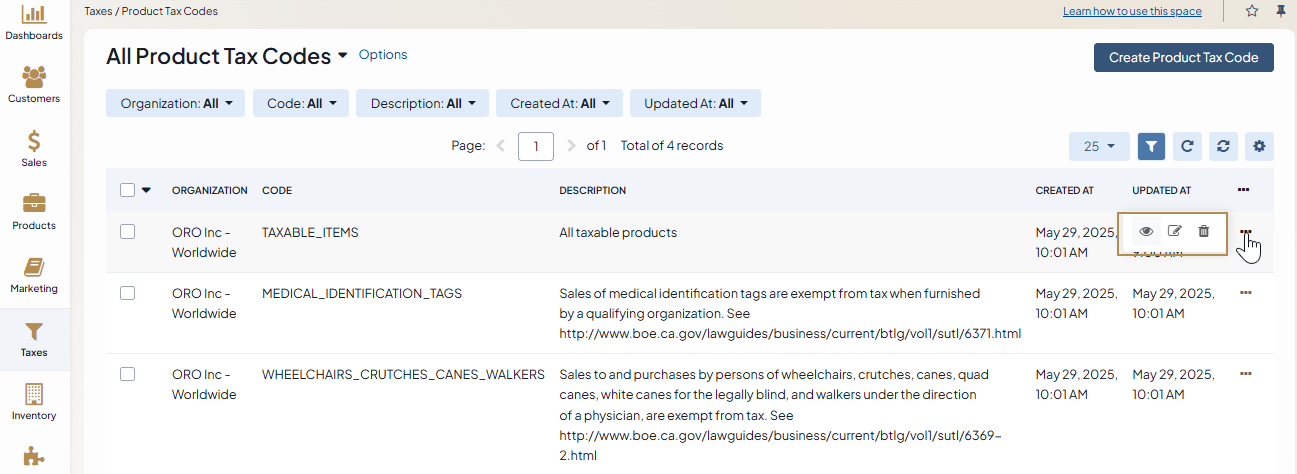Screen dimensions: 1297x474
Task: Open the 25 per-page size dropdown
Action: pos(1099,146)
